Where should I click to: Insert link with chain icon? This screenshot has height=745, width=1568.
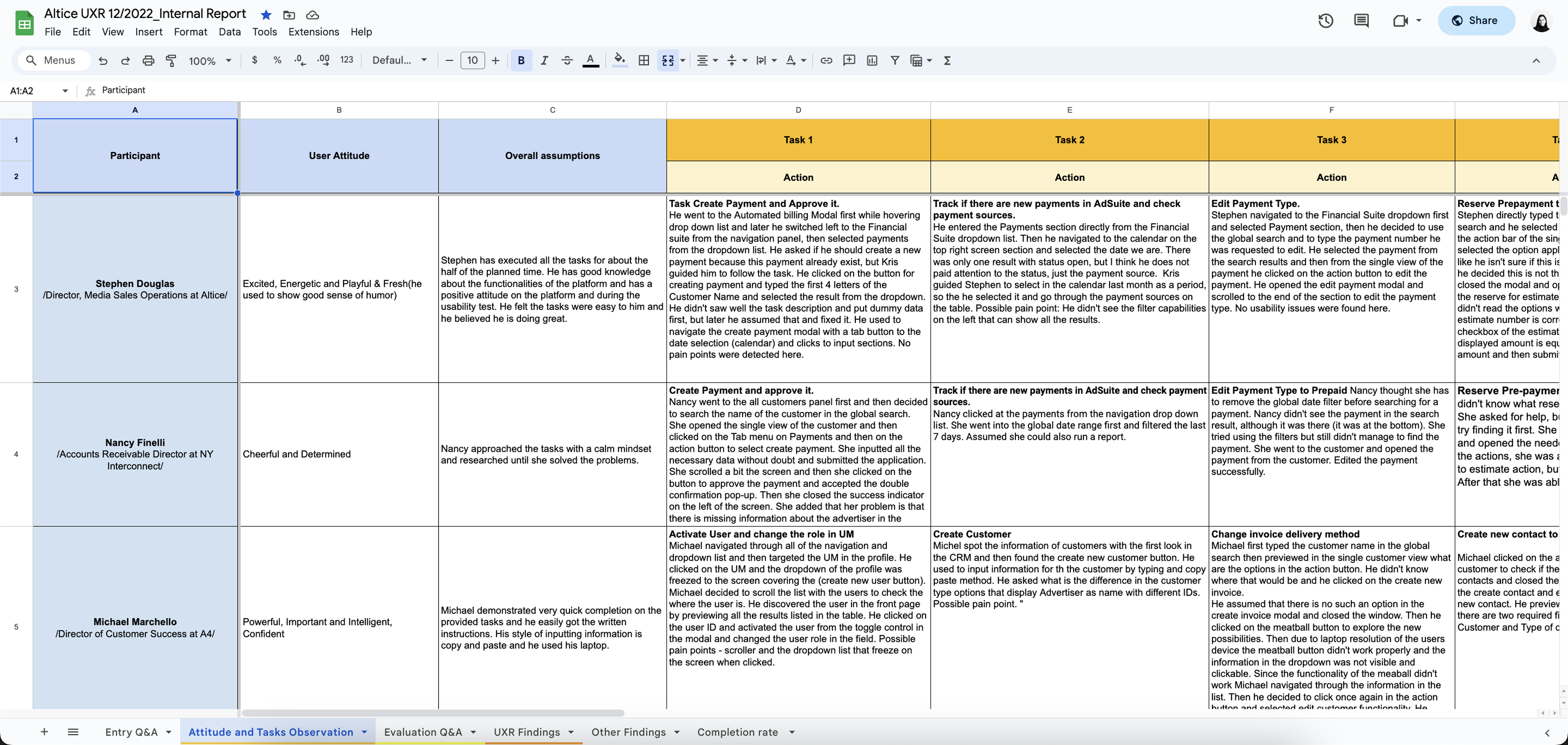[x=826, y=60]
